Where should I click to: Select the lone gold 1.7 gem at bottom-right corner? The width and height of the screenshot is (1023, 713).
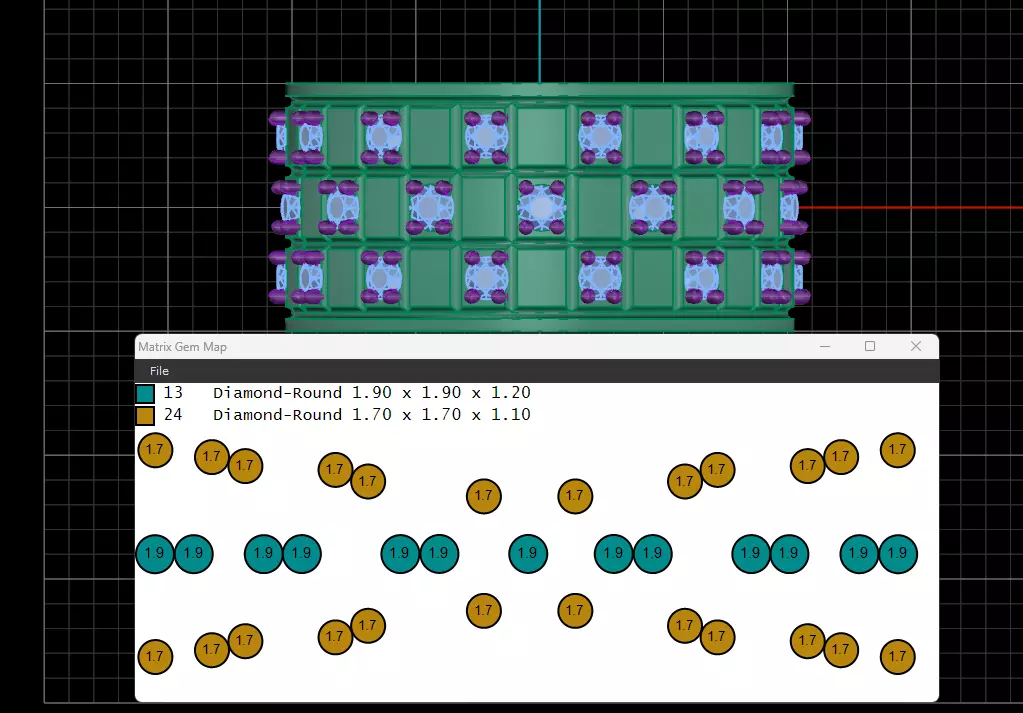coord(898,657)
